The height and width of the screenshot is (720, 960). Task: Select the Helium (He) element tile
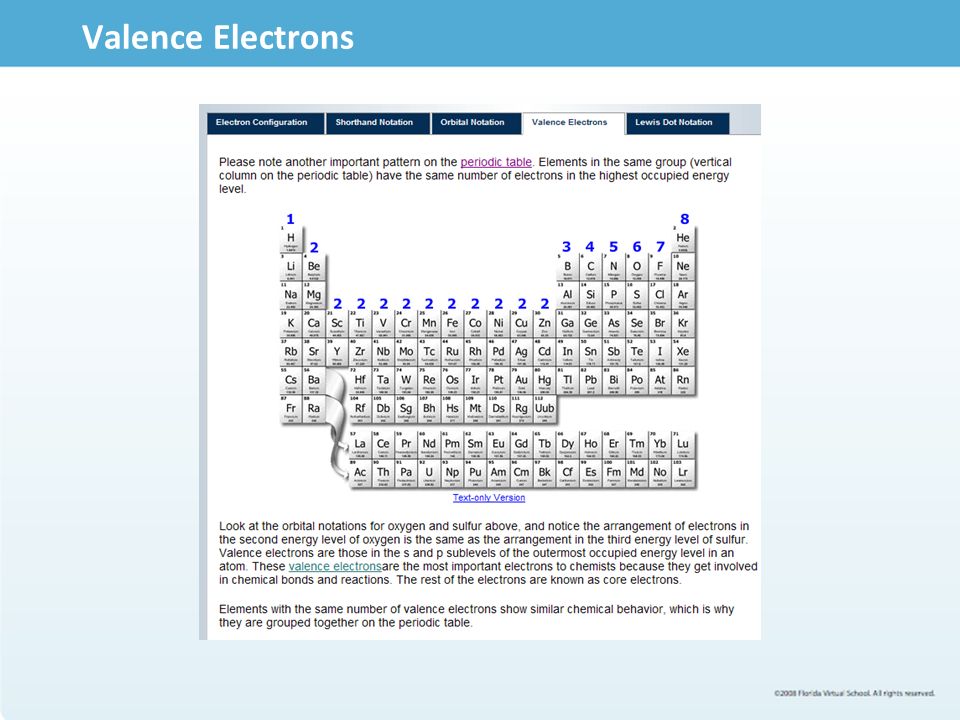point(683,239)
